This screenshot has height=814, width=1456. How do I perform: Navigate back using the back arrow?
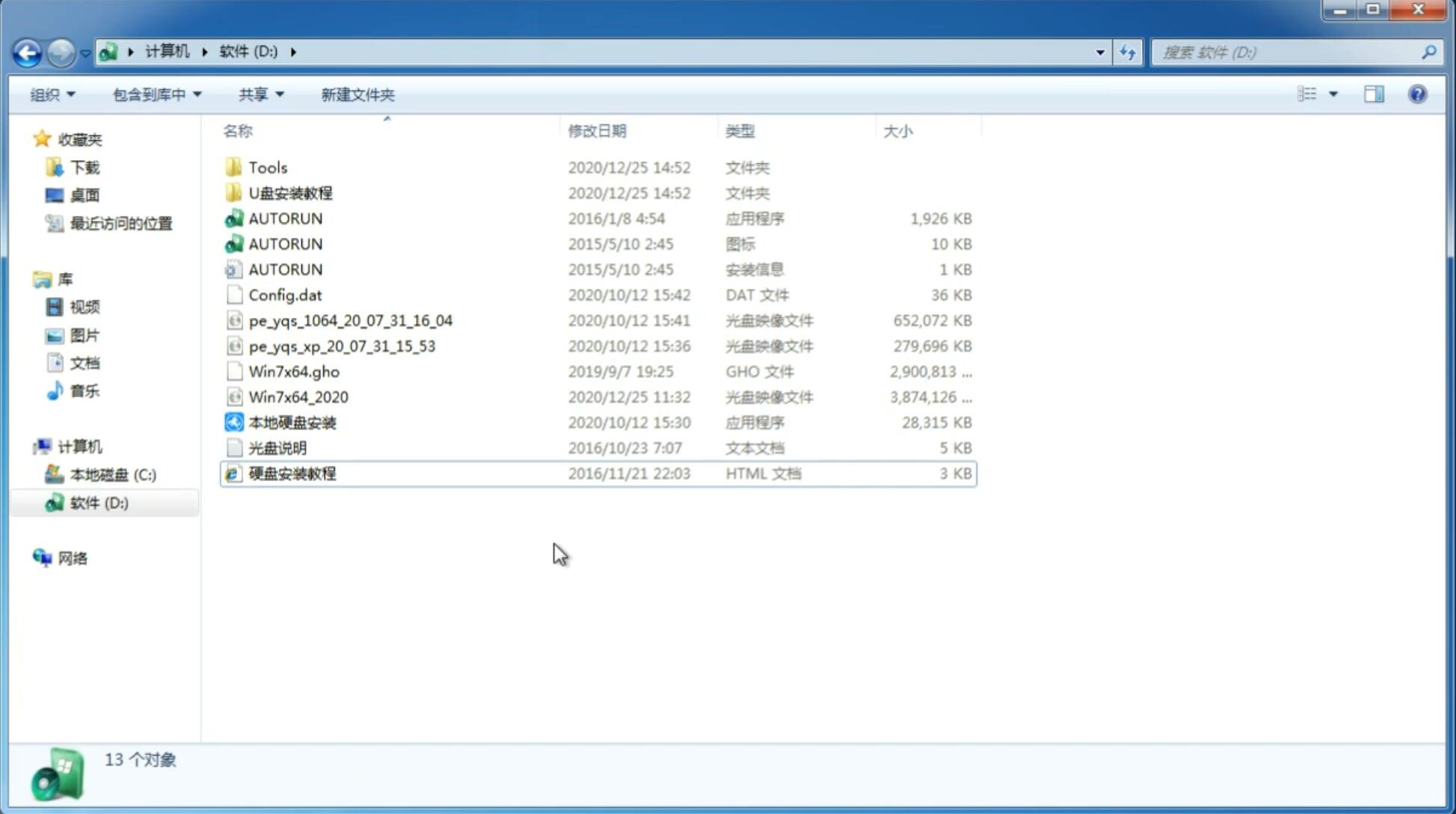coord(27,51)
